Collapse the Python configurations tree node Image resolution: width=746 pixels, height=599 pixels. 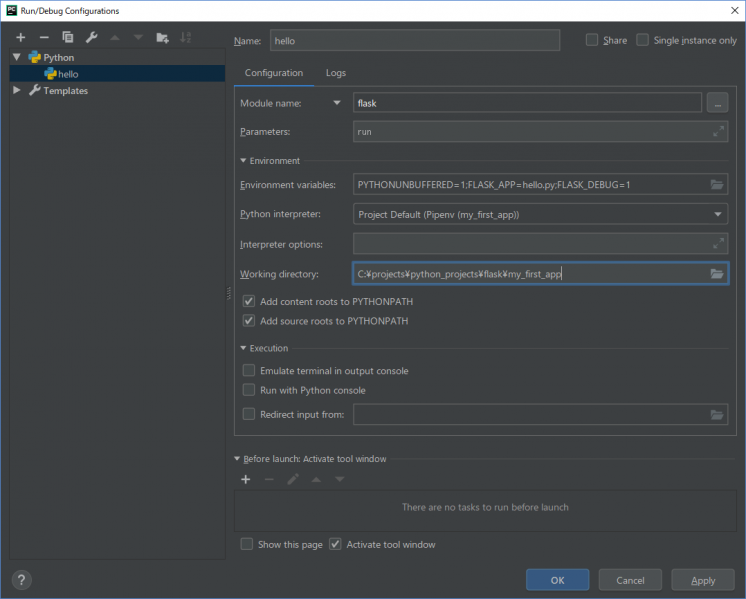17,57
